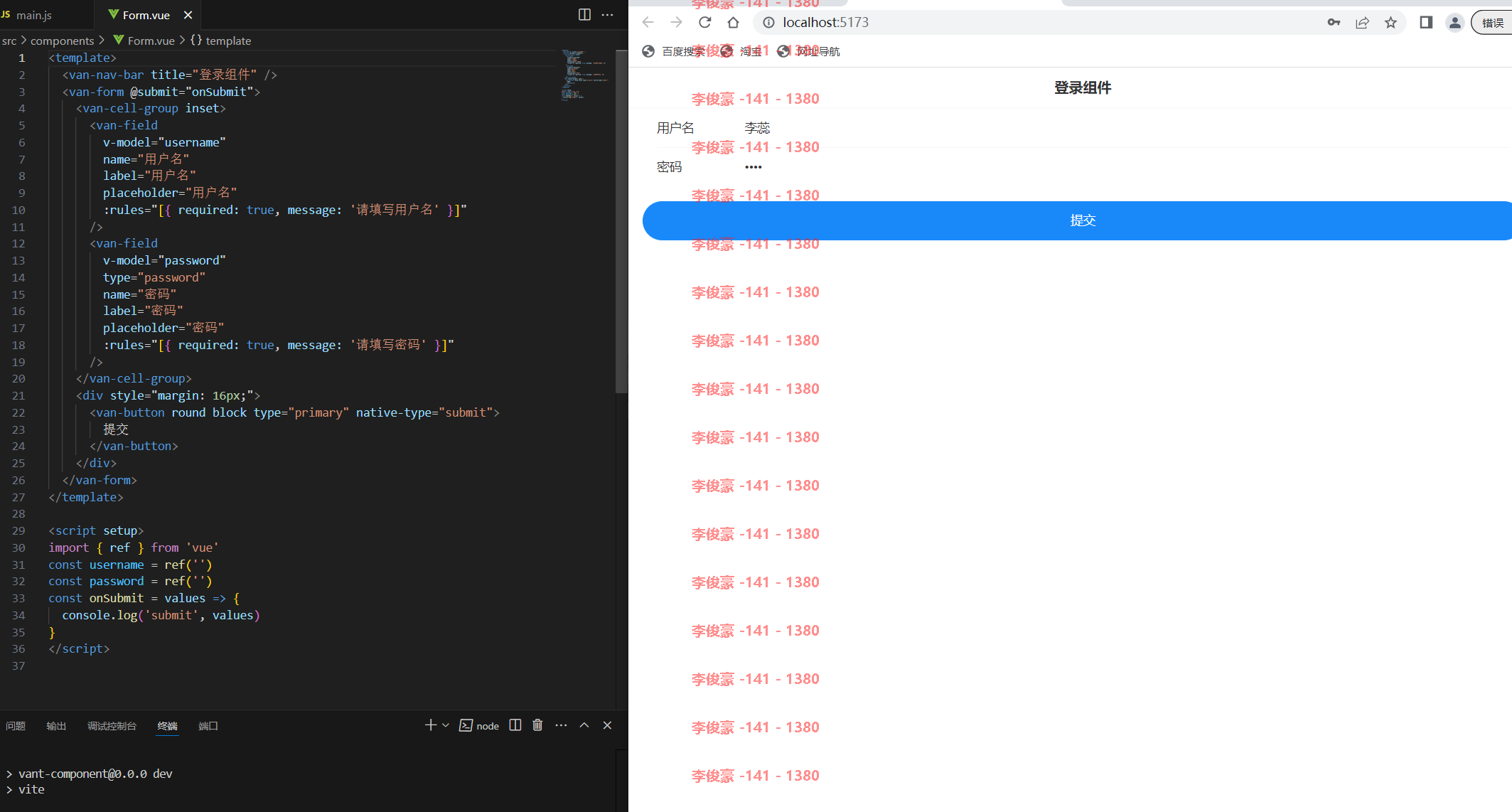Open editor More Actions ellipsis menu
The image size is (1512, 812).
click(x=607, y=15)
